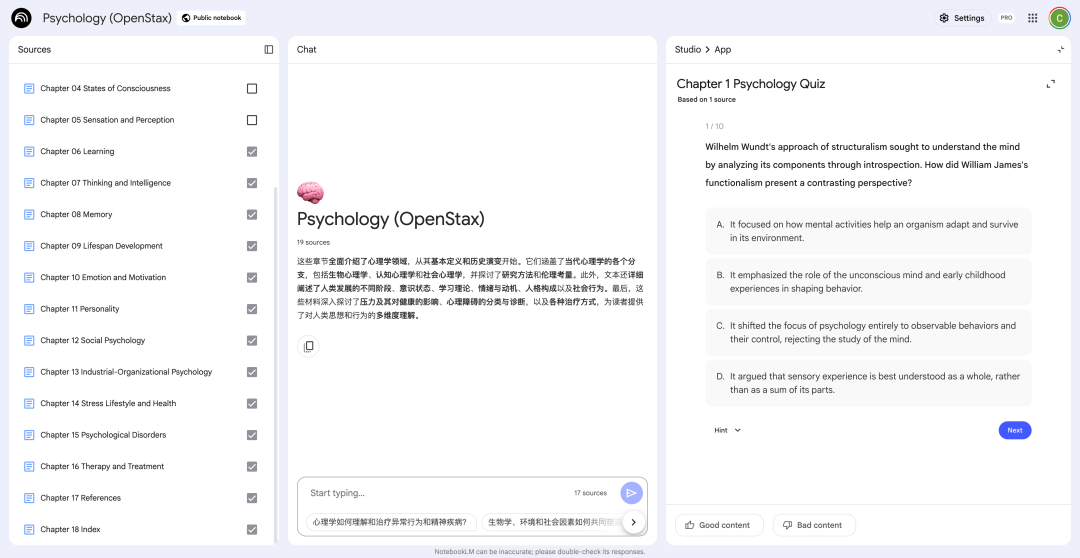1080x558 pixels.
Task: Click the copy summary icon
Action: pyautogui.click(x=309, y=346)
